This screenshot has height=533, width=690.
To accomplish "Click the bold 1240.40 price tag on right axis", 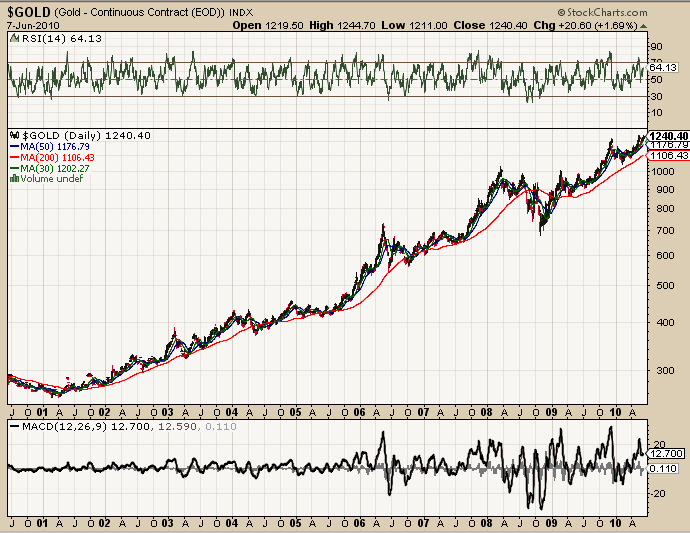I will point(668,136).
